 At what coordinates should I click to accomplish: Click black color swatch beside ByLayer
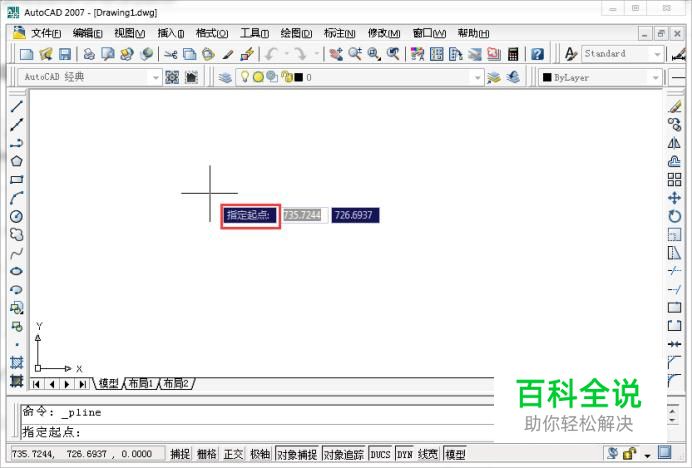click(547, 77)
